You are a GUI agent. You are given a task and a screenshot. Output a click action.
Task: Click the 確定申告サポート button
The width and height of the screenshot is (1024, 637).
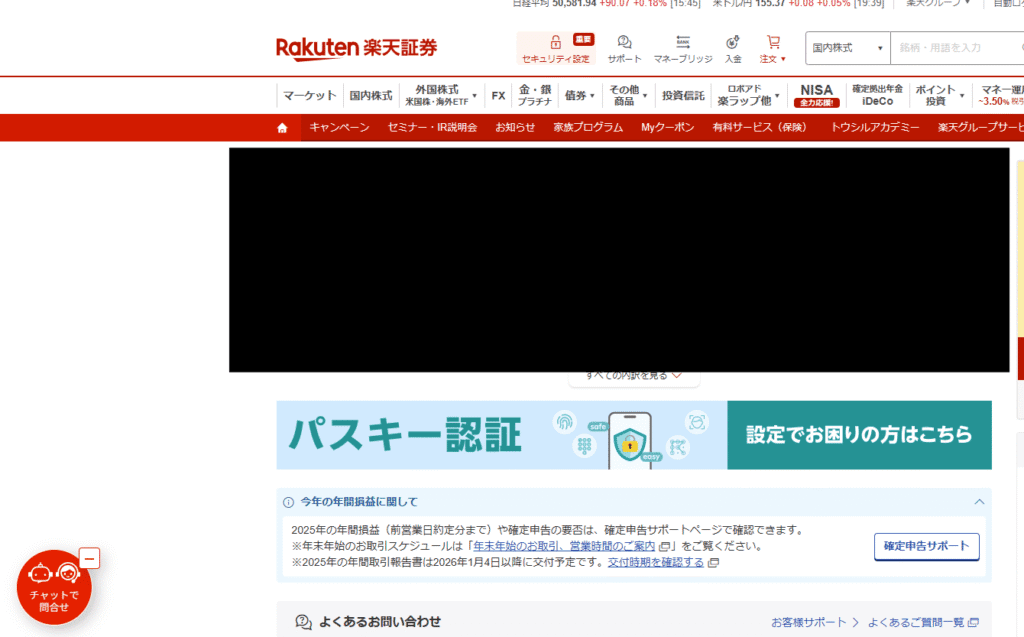click(x=926, y=547)
